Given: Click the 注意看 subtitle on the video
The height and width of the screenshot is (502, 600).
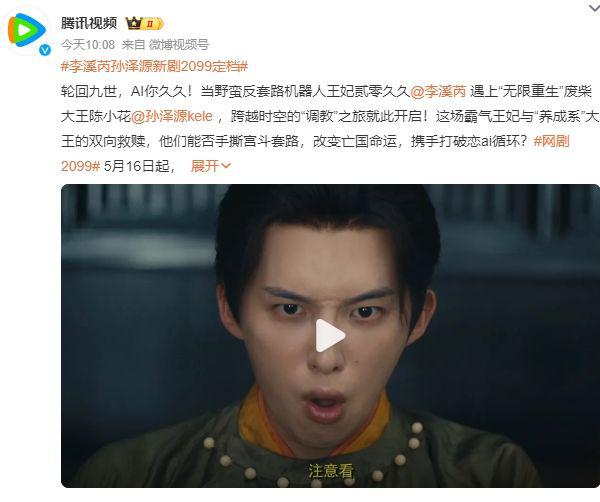Looking at the screenshot, I should [x=330, y=471].
